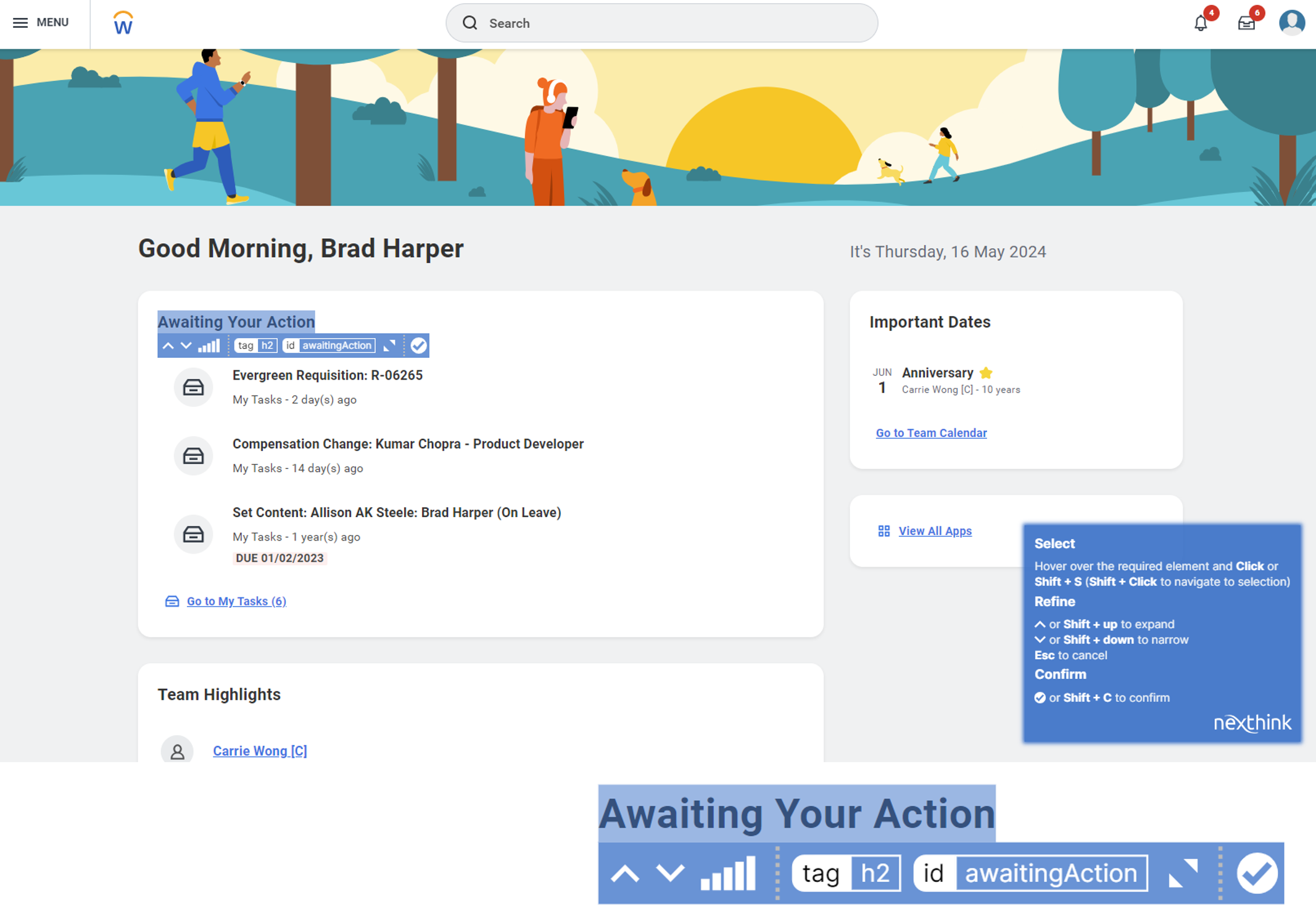Open the Go to Team Calendar link
This screenshot has height=922, width=1316.
point(931,433)
